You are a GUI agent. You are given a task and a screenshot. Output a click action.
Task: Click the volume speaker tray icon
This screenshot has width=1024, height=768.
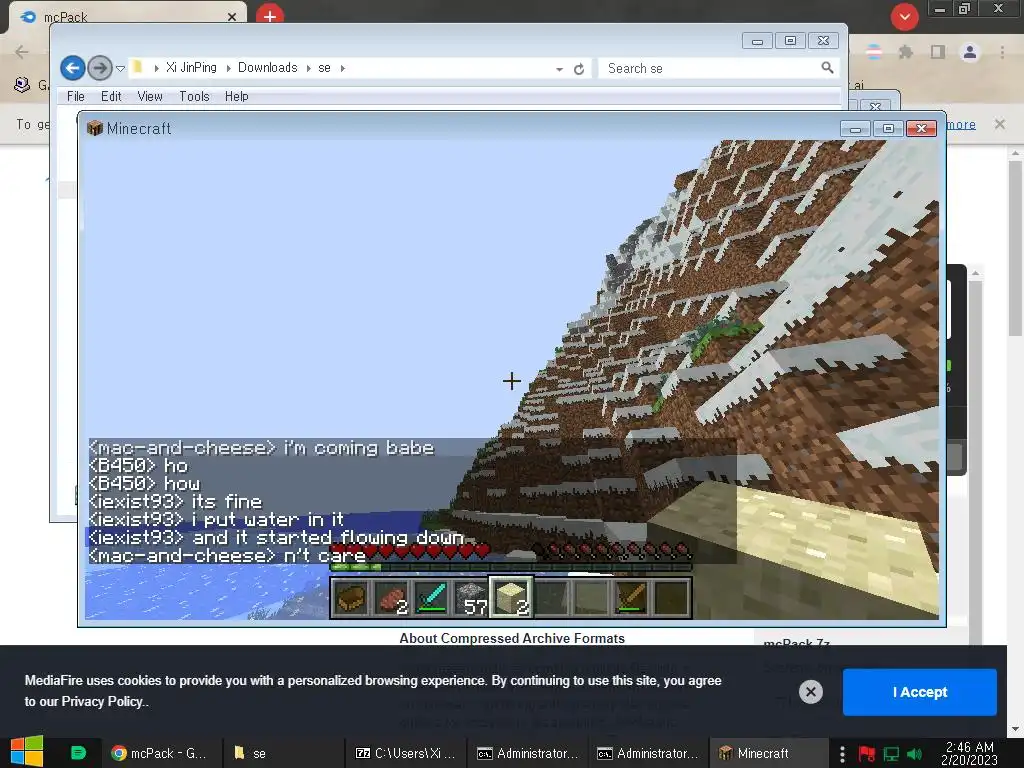click(x=914, y=754)
